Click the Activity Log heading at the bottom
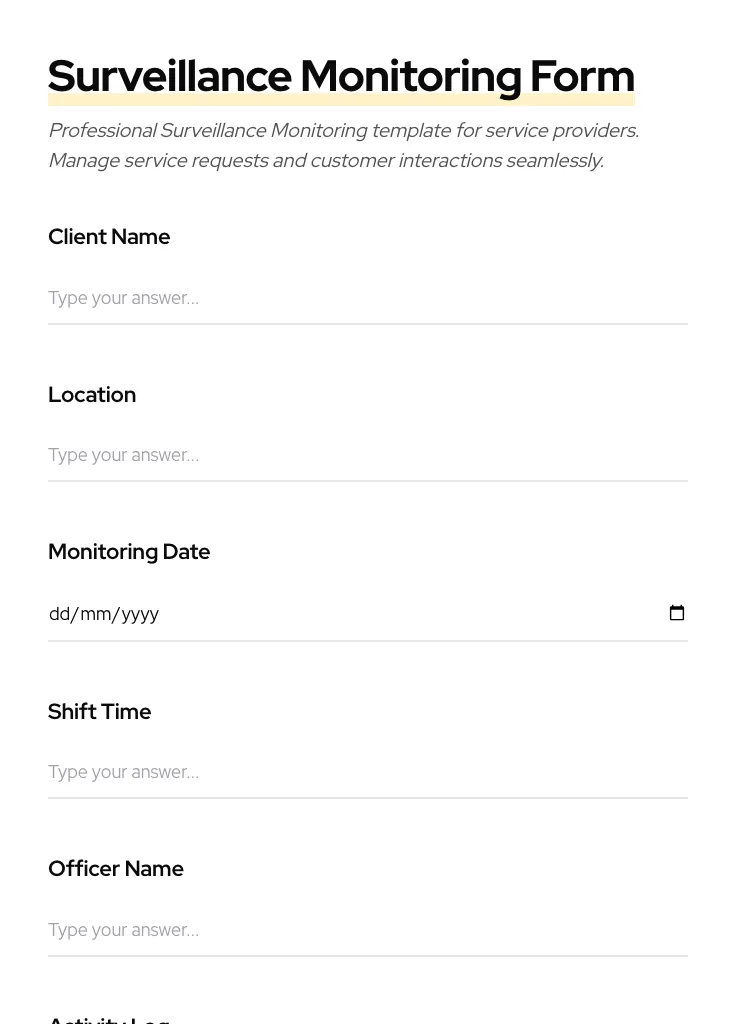The image size is (736, 1024). [x=108, y=1019]
